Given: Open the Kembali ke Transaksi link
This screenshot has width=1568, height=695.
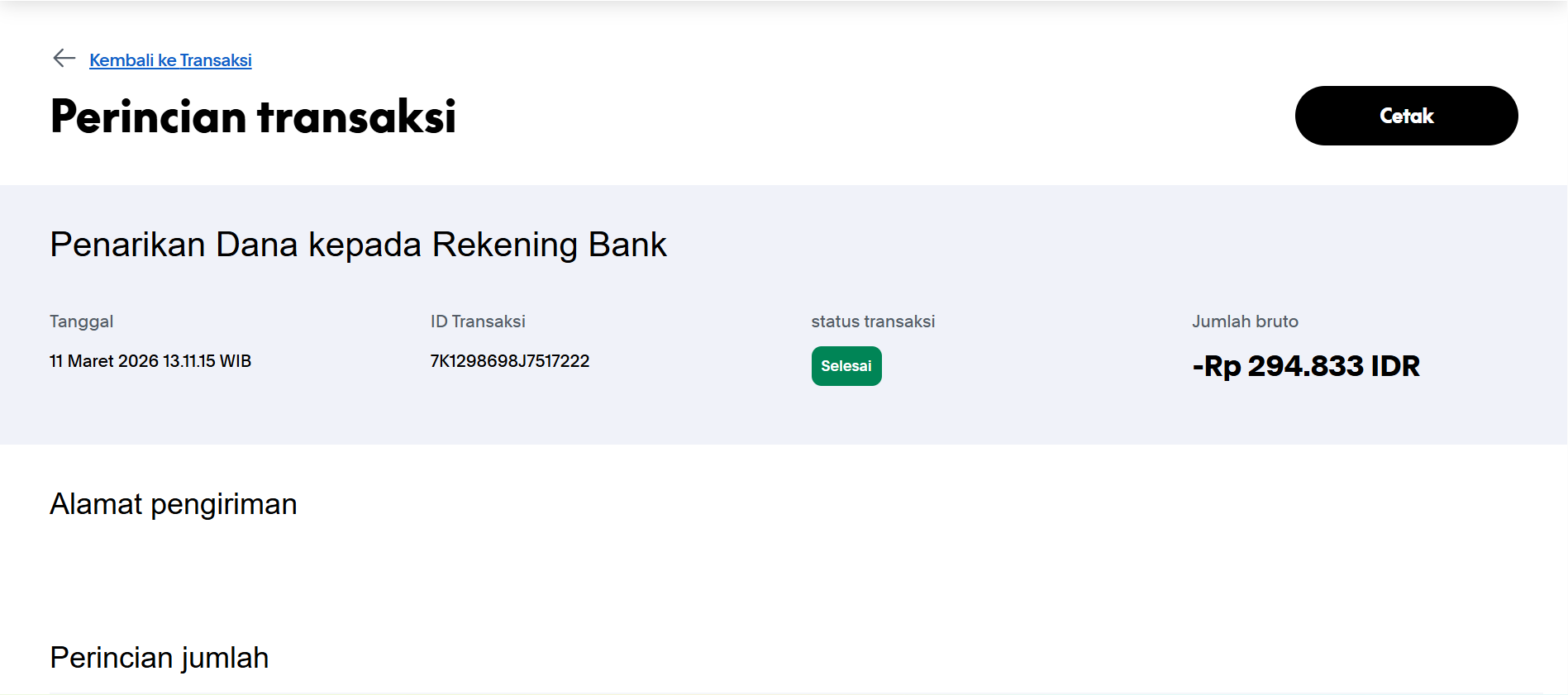Looking at the screenshot, I should click(170, 60).
